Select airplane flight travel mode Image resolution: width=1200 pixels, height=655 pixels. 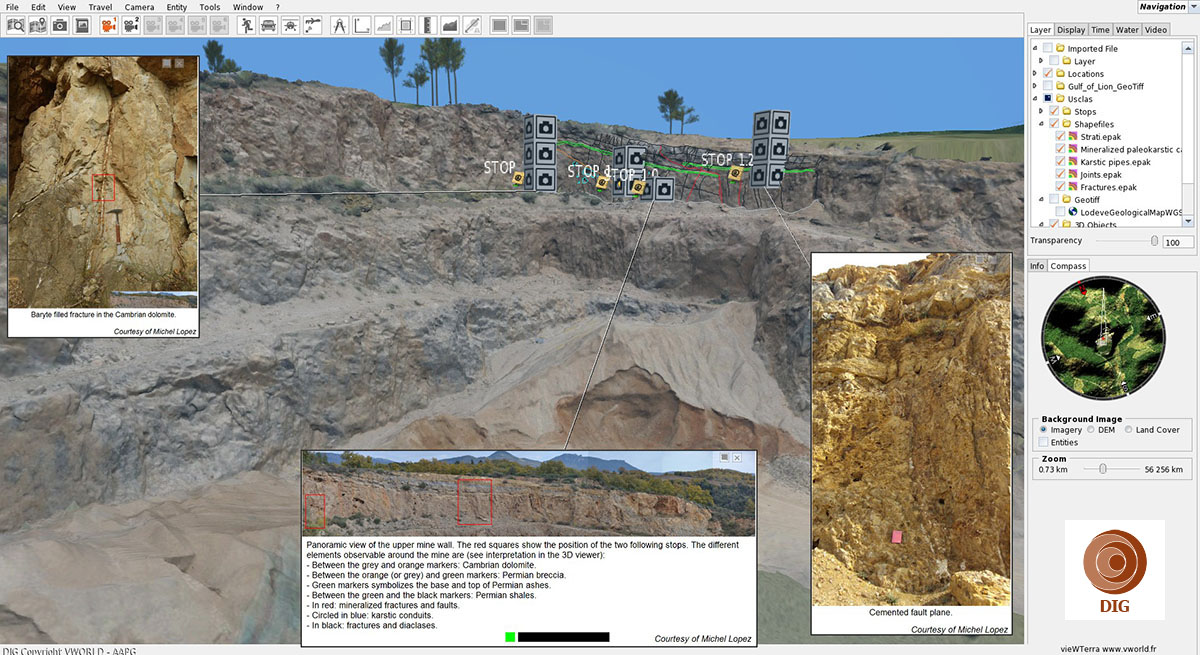290,25
